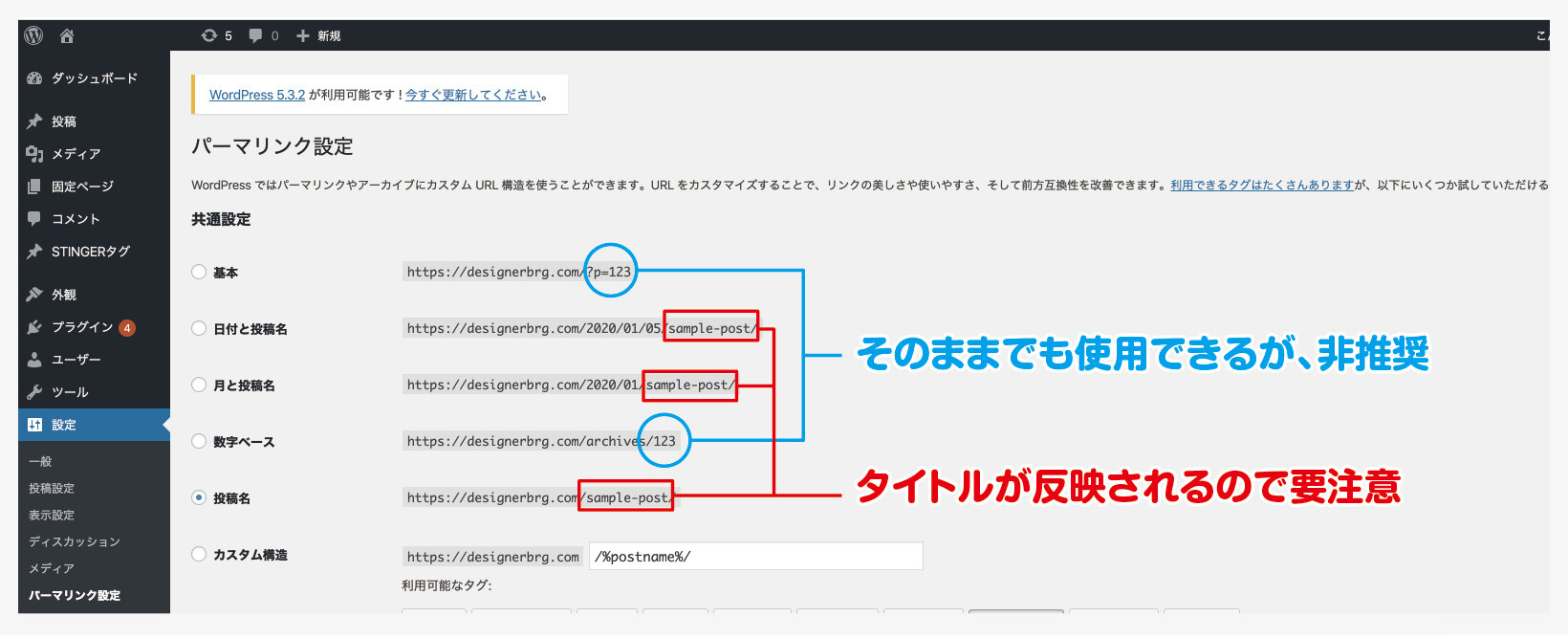Click the WordPress 5.3.2 link
Image resolution: width=1568 pixels, height=639 pixels.
point(257,95)
